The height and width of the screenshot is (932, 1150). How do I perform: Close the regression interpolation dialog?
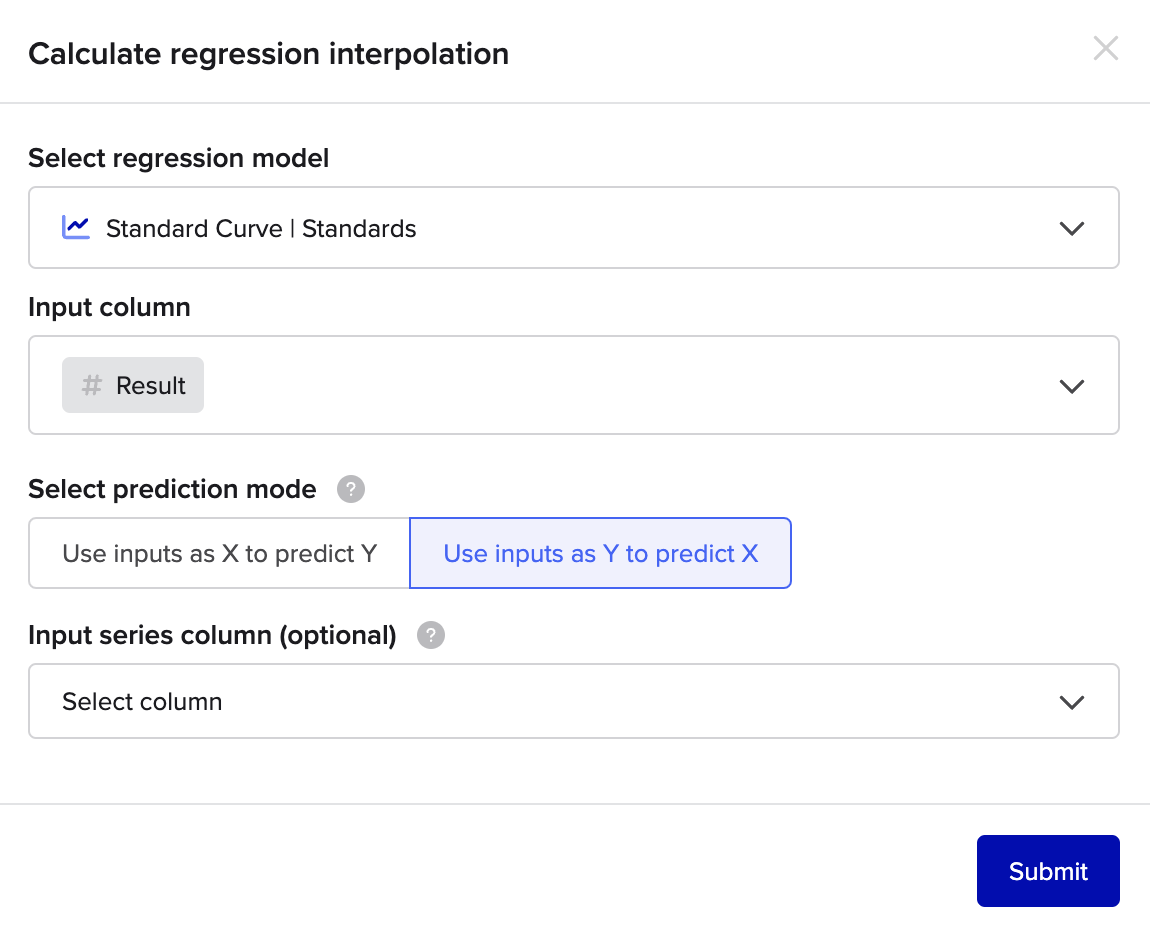click(x=1105, y=48)
